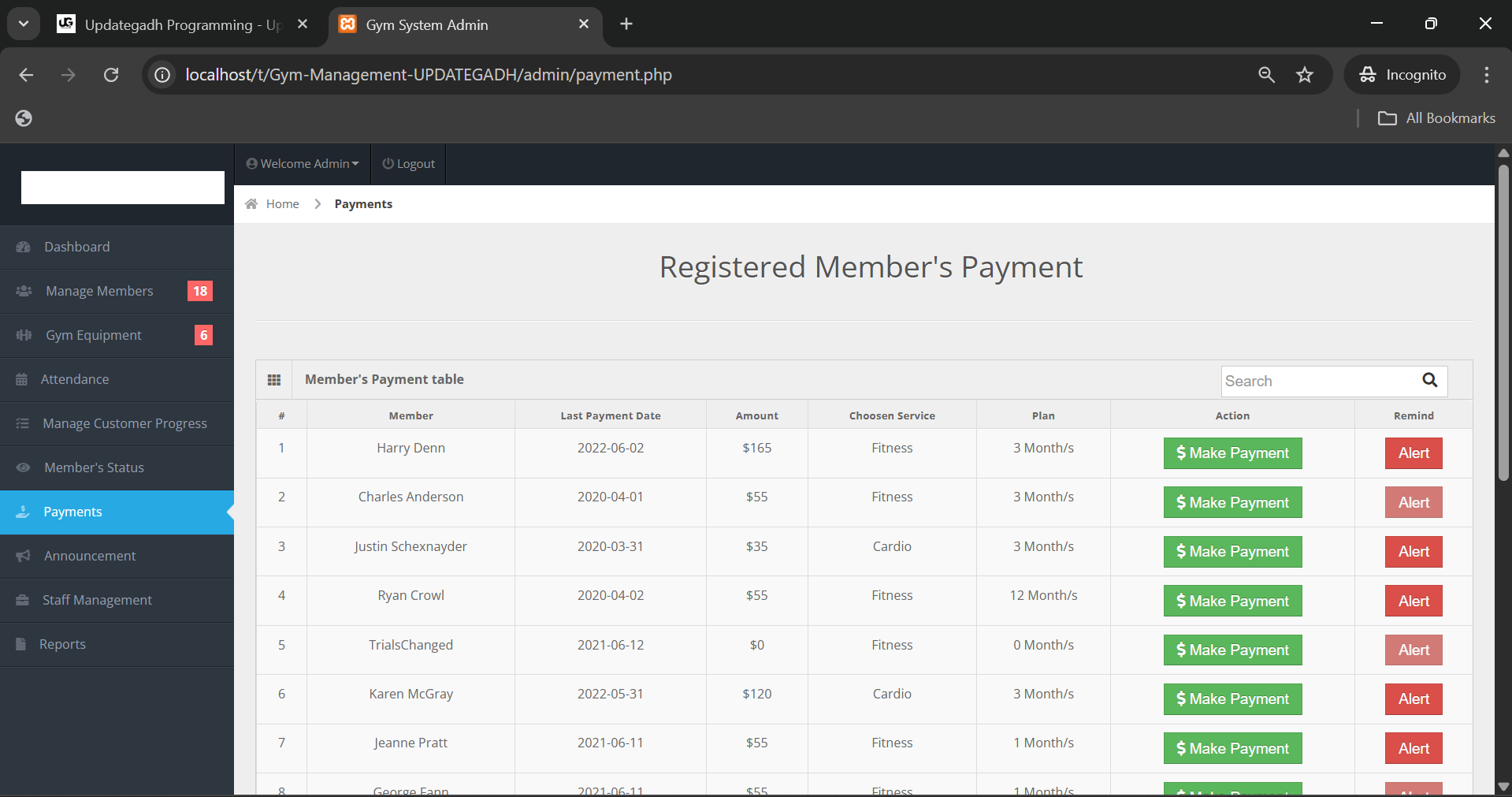The height and width of the screenshot is (797, 1512).
Task: Reload the page with refresh icon
Action: tap(111, 75)
